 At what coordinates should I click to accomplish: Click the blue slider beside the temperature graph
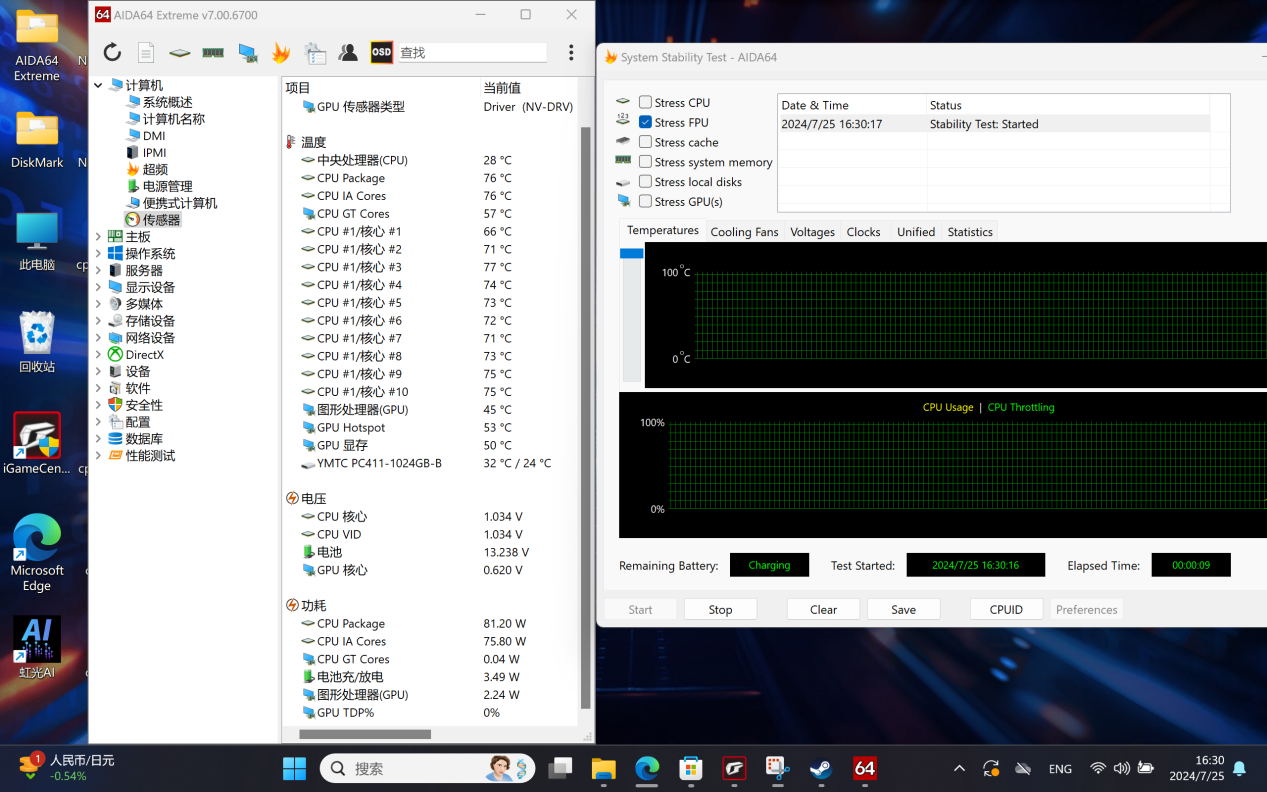tap(631, 254)
